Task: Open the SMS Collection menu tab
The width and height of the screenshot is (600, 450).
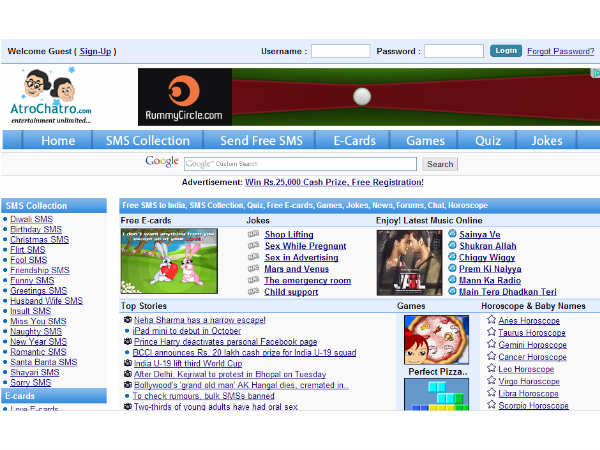Action: (148, 140)
